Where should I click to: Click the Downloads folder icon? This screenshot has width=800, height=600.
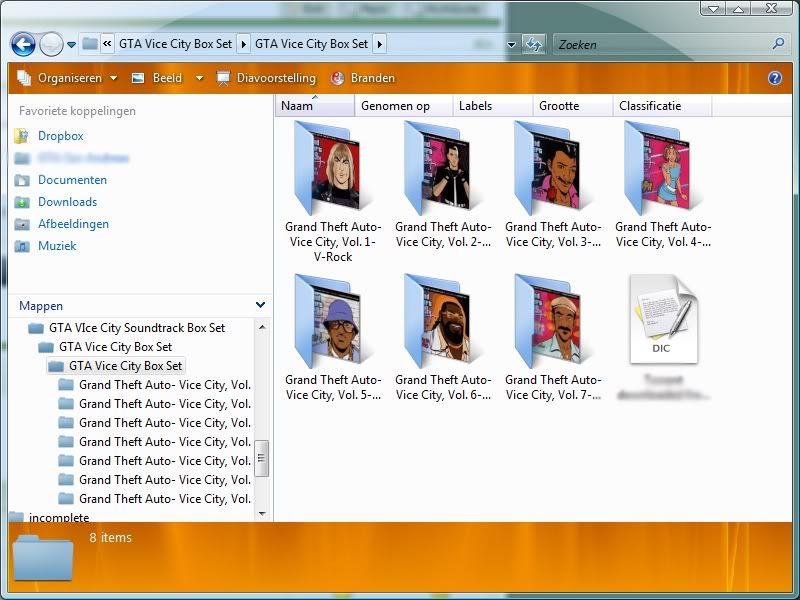[22, 203]
